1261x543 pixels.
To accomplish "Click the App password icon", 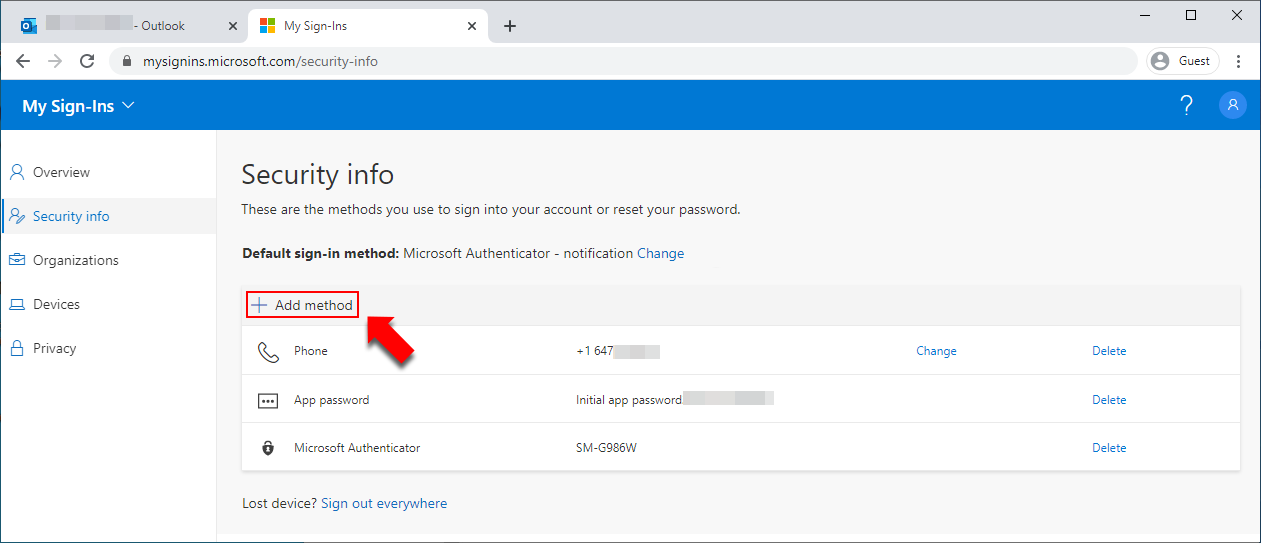I will [x=268, y=400].
